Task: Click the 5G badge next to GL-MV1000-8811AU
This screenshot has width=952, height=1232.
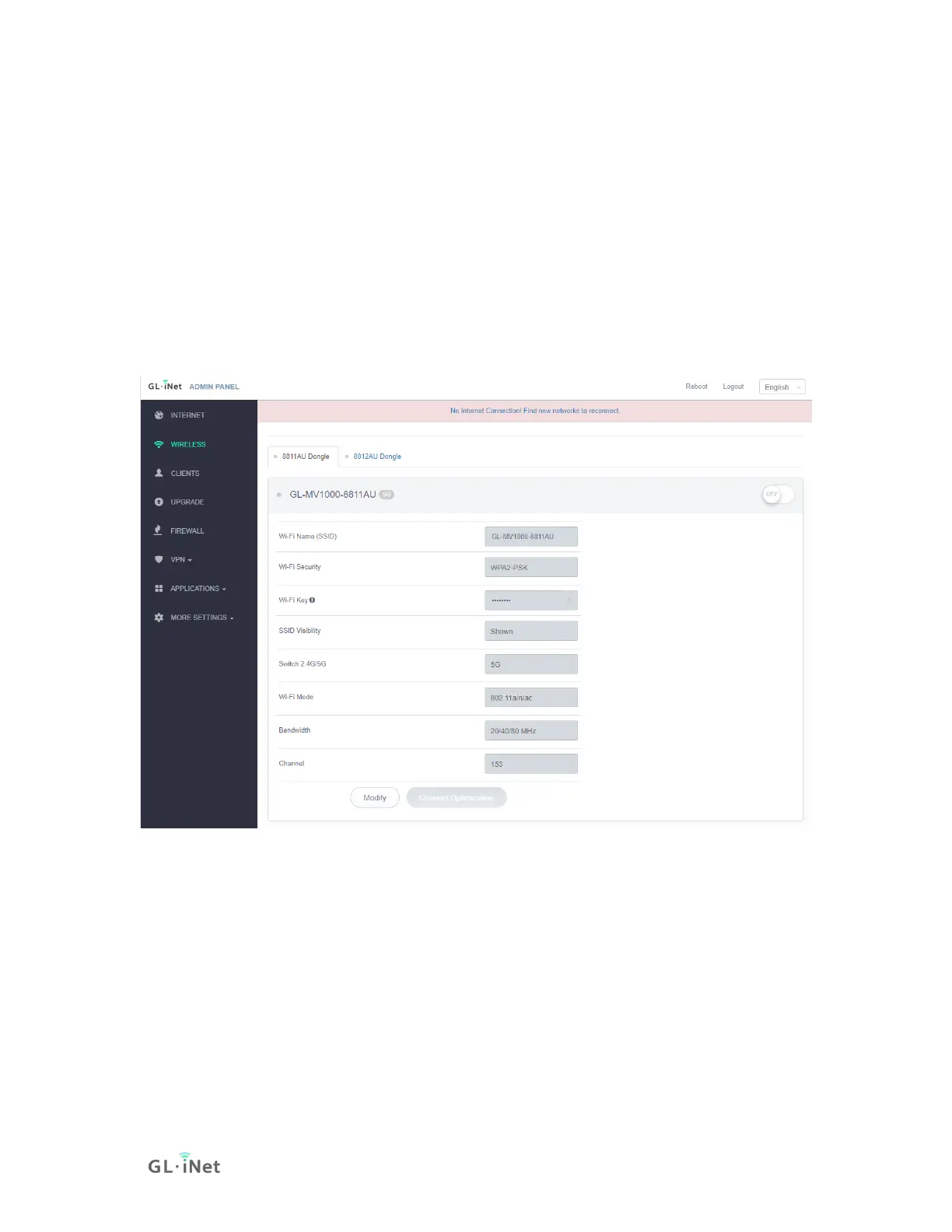Action: tap(387, 495)
